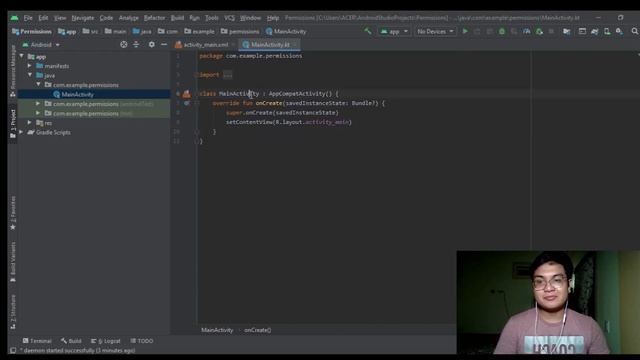Click the Attach Debugger to Android Process icon
640x360 pixels.
pos(539,31)
